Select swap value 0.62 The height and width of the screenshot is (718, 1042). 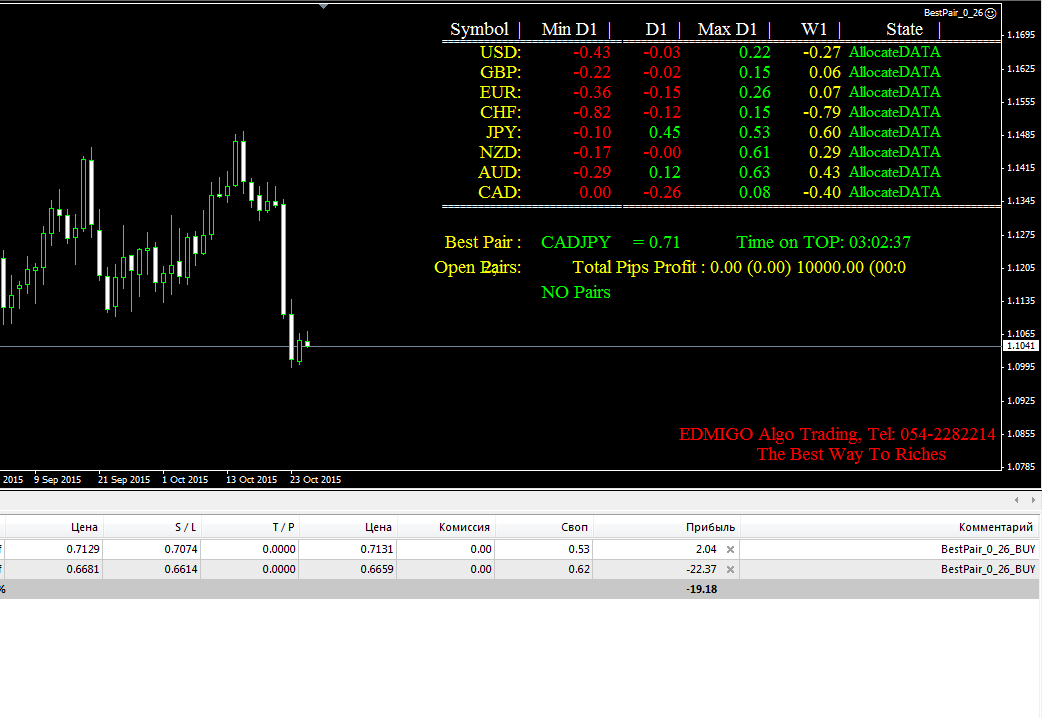[579, 569]
